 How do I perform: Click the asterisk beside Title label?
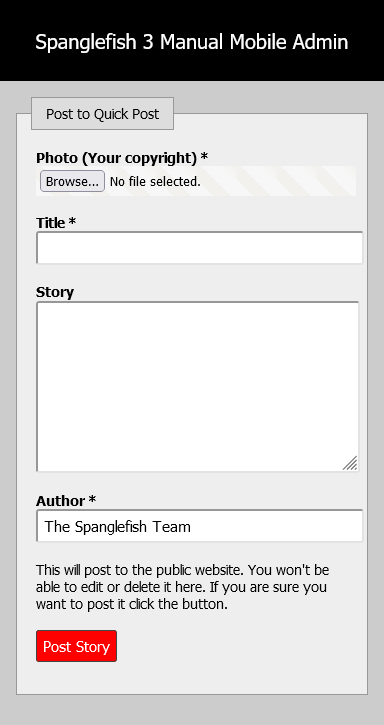click(72, 221)
